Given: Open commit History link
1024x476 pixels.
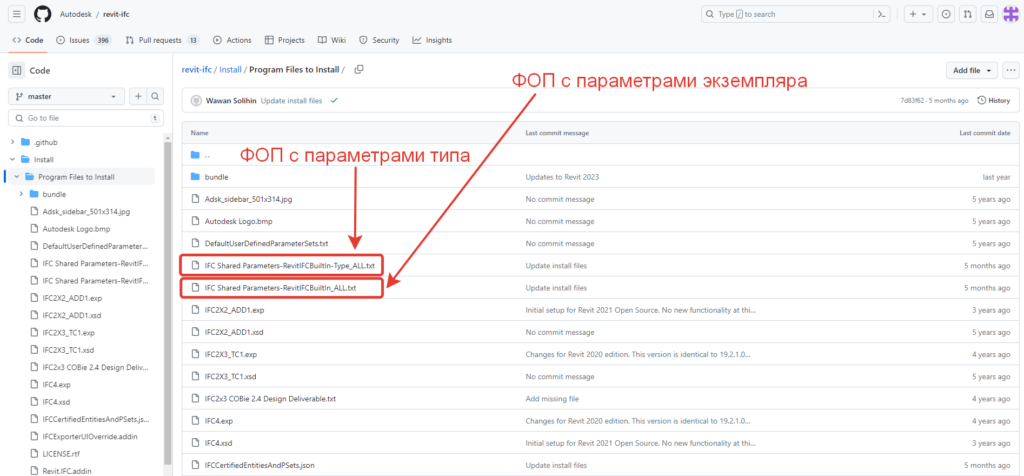Looking at the screenshot, I should (993, 101).
